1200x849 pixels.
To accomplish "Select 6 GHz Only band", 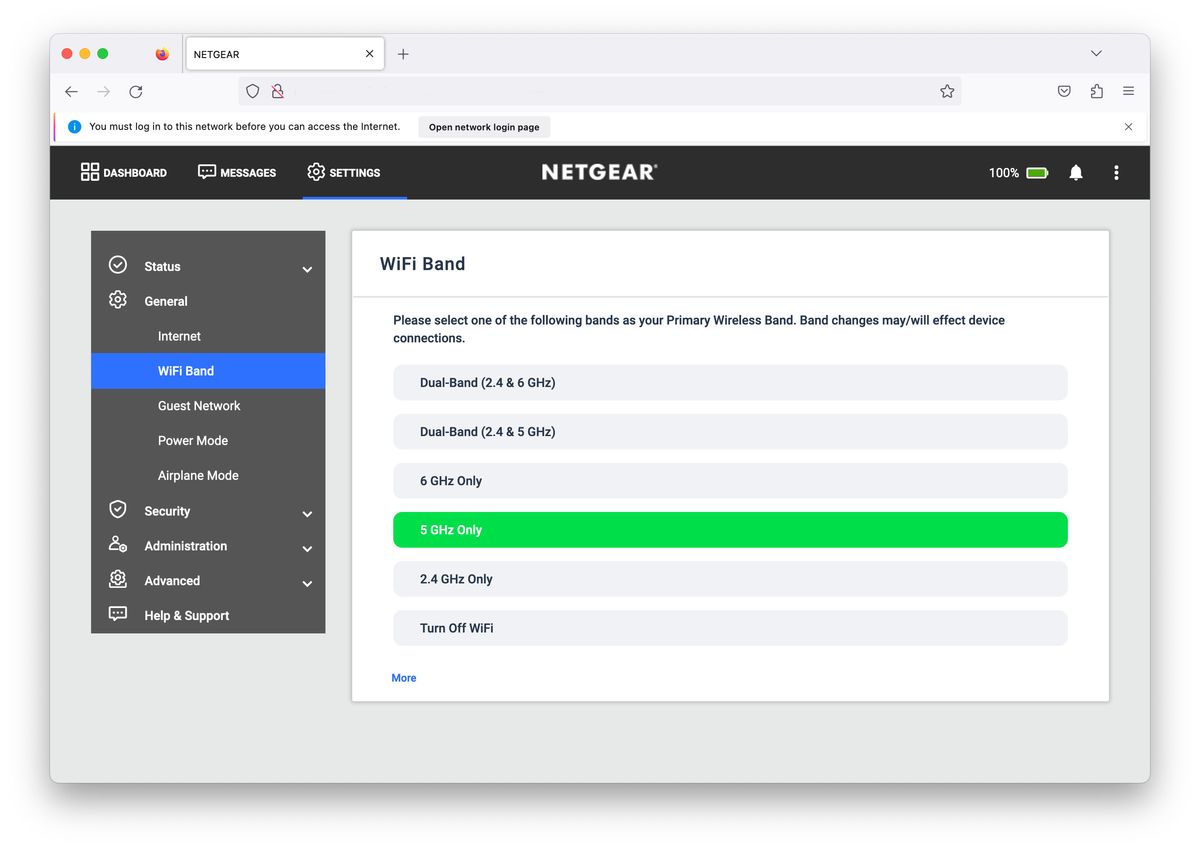I will point(730,481).
